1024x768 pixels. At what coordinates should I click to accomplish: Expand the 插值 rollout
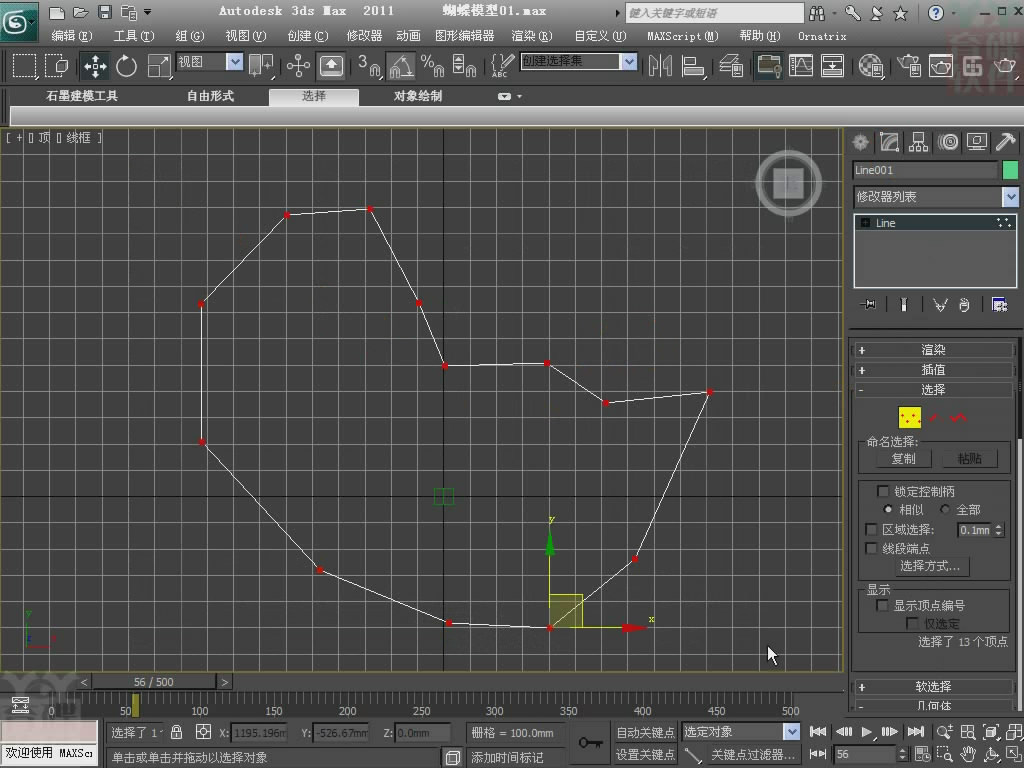coord(934,370)
